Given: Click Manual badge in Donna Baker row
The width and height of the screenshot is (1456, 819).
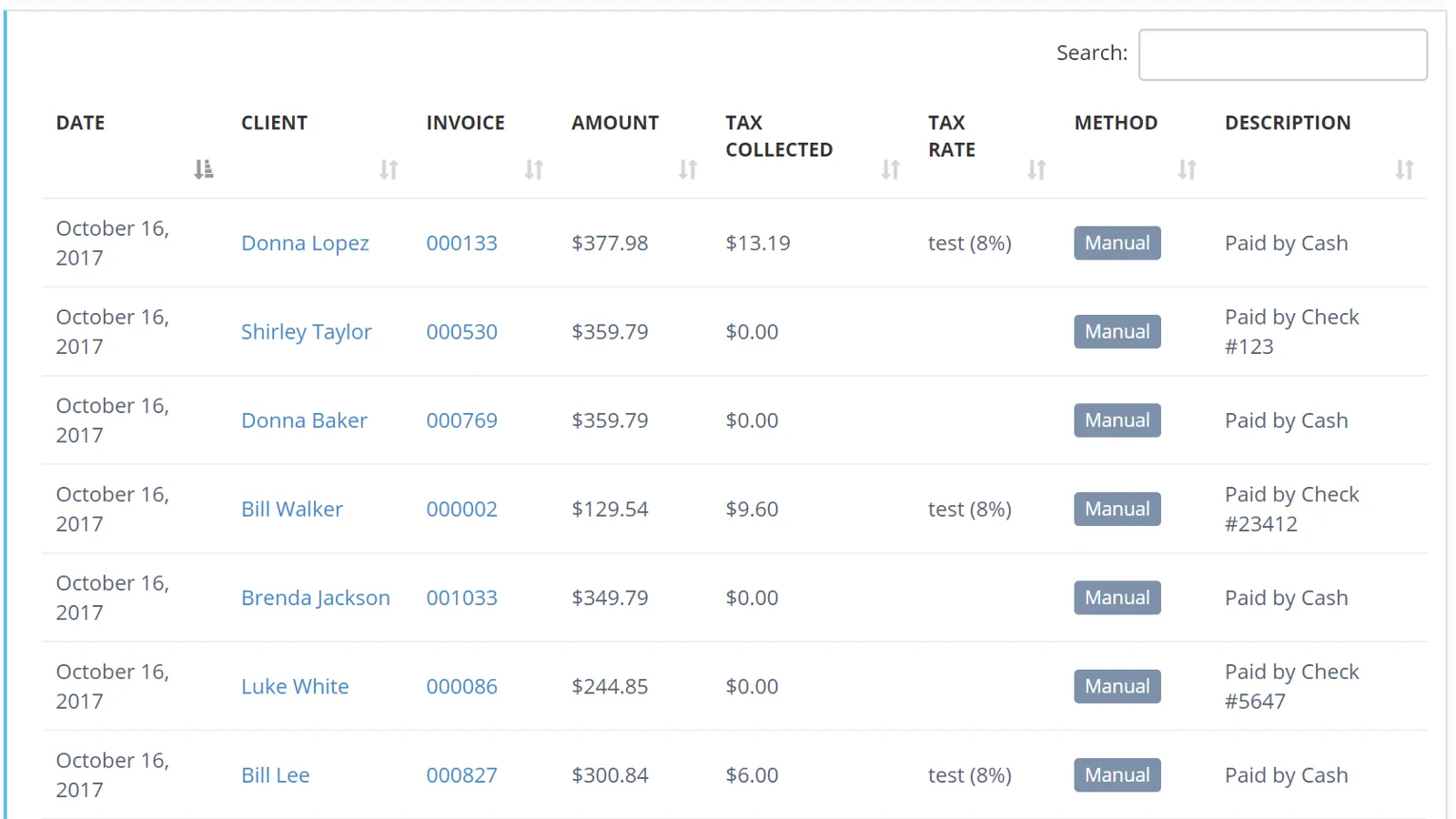Looking at the screenshot, I should pyautogui.click(x=1117, y=420).
